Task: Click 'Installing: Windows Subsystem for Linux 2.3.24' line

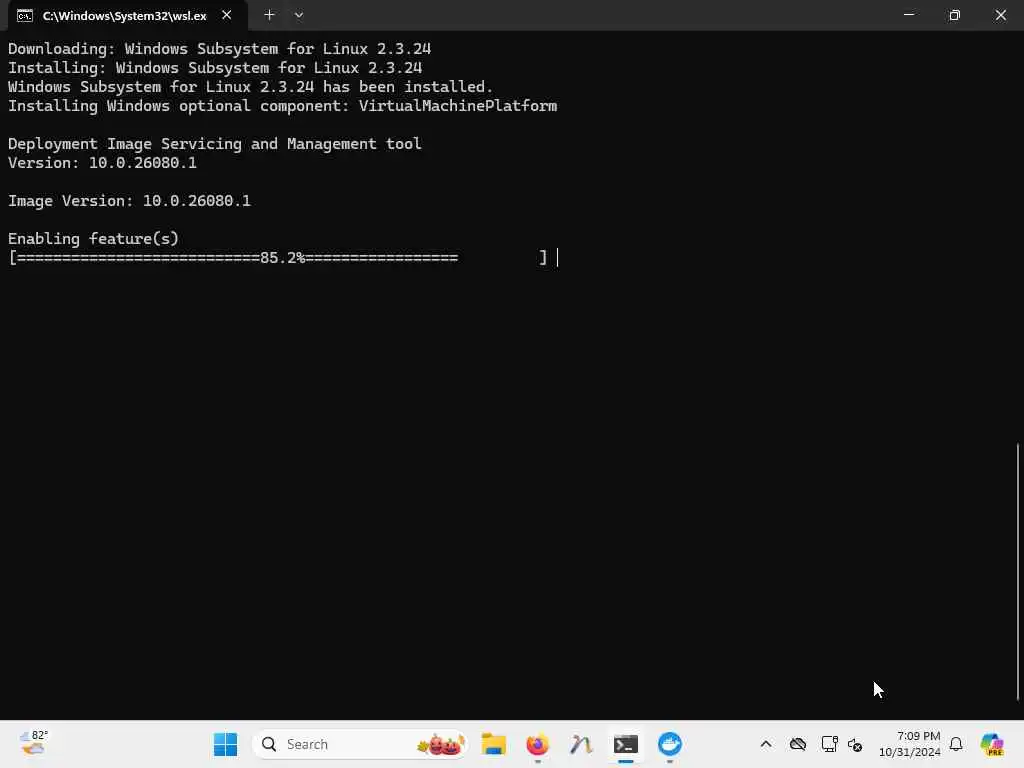Action: pyautogui.click(x=215, y=68)
